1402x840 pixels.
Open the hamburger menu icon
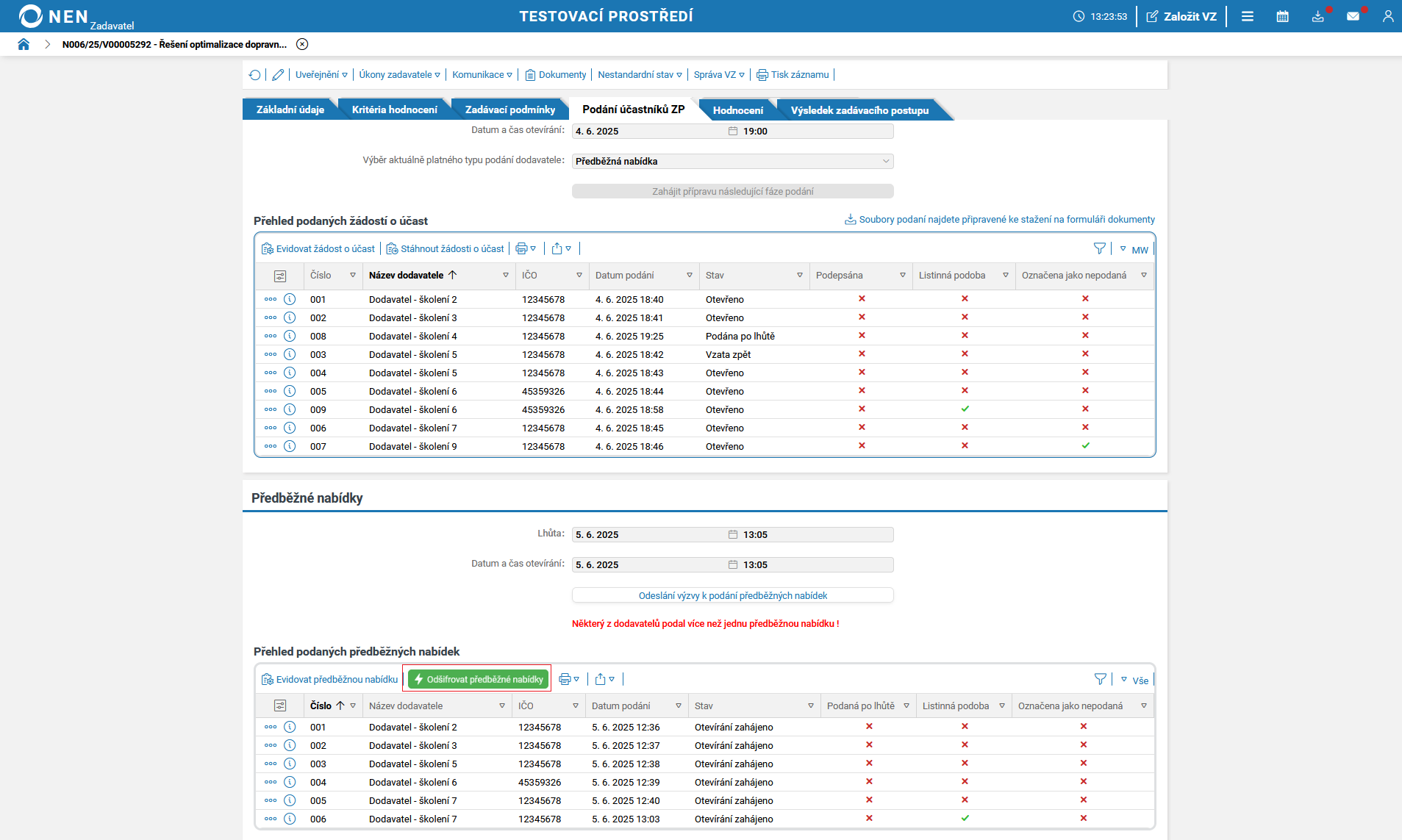click(1248, 16)
